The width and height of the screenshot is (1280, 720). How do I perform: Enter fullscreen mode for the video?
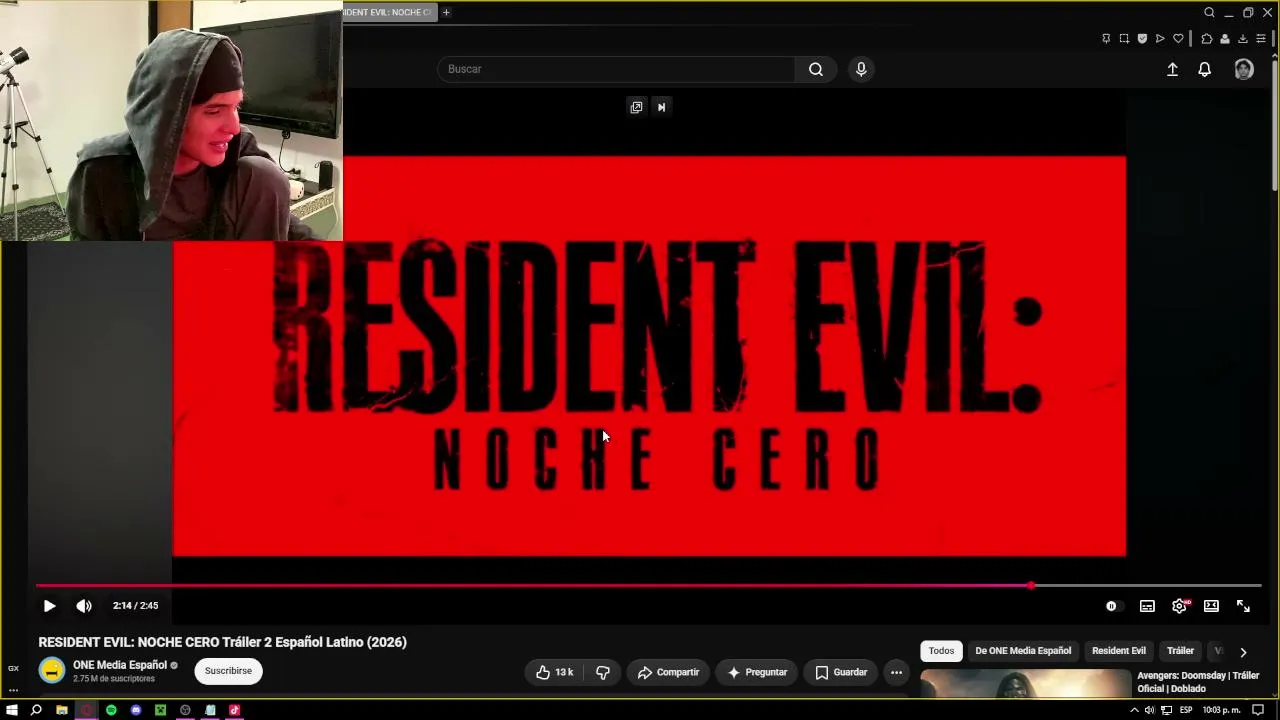(x=1243, y=606)
